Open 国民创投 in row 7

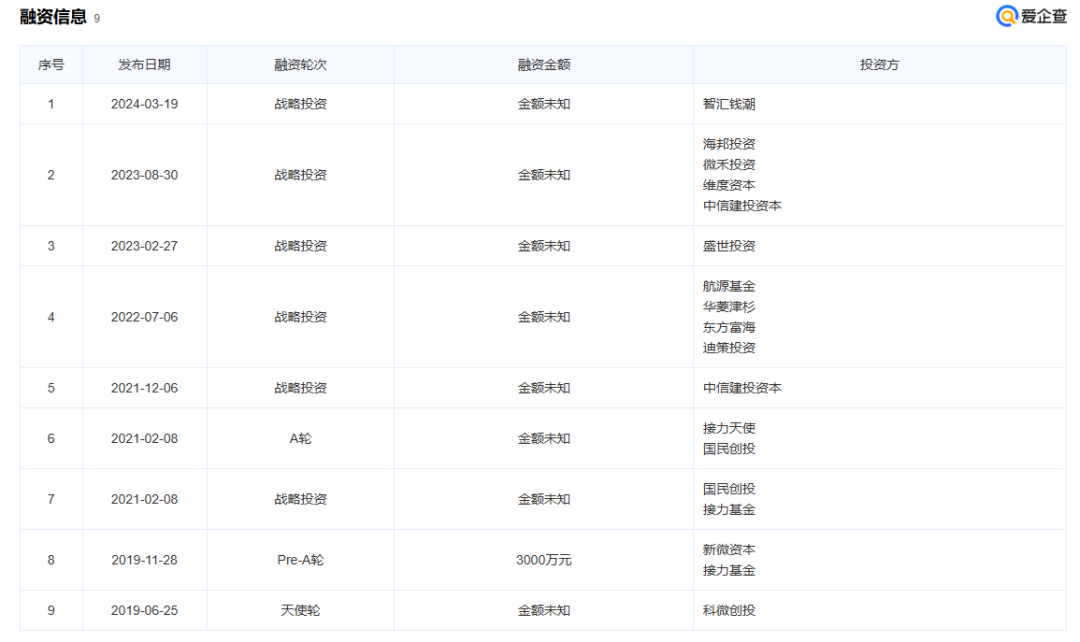coord(729,489)
